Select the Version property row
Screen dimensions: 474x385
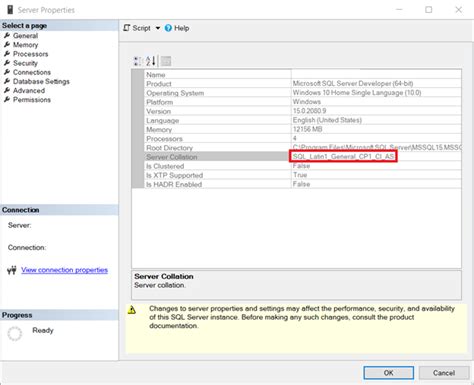pos(303,111)
